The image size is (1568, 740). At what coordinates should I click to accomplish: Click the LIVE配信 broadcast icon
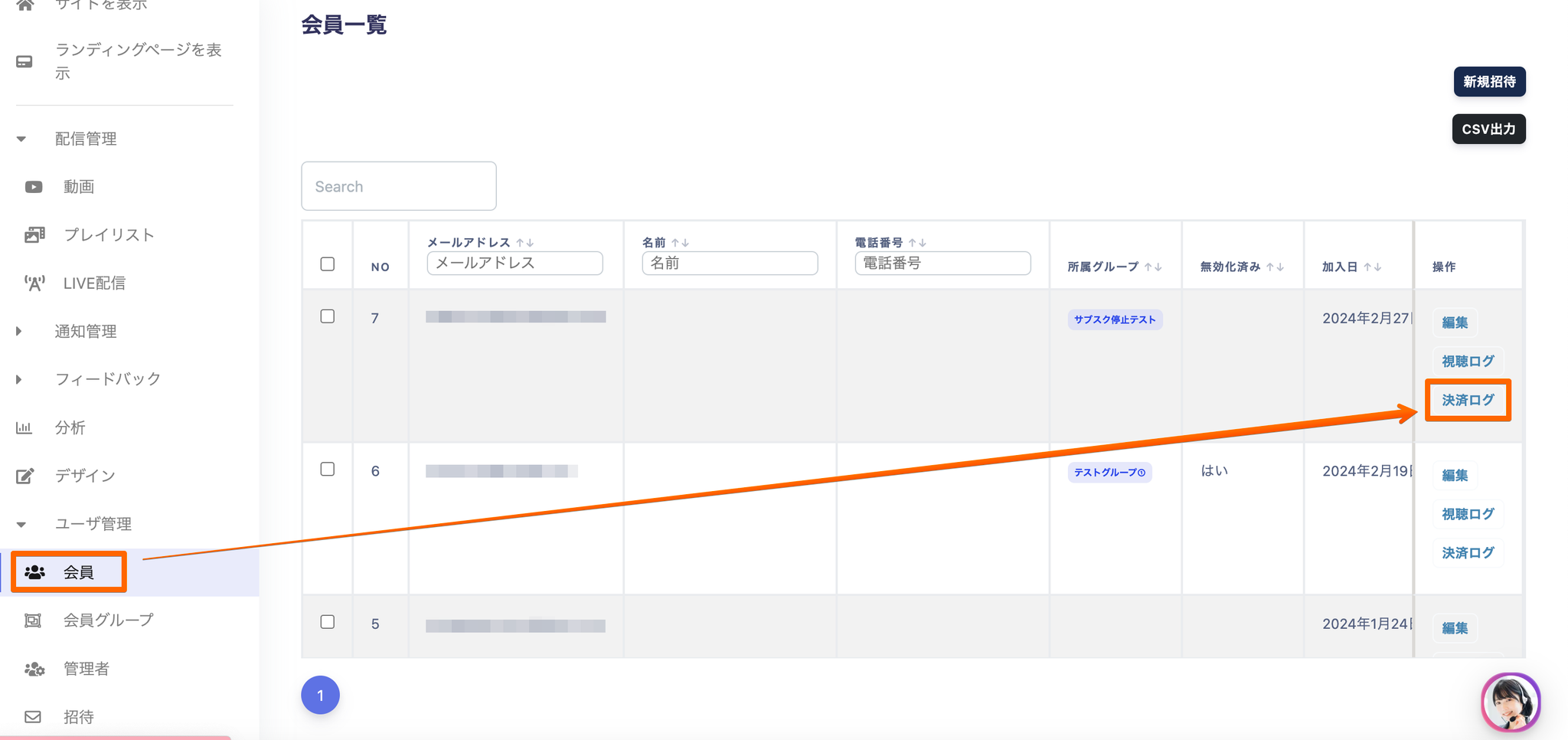(x=34, y=283)
